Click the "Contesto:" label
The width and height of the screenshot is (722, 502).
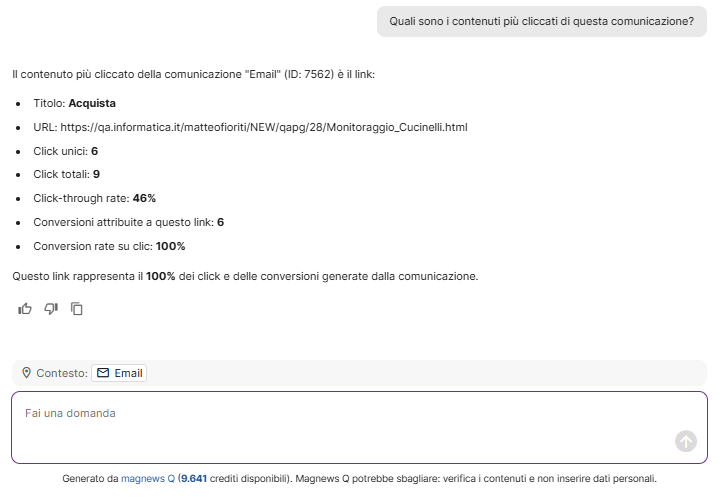[x=61, y=373]
